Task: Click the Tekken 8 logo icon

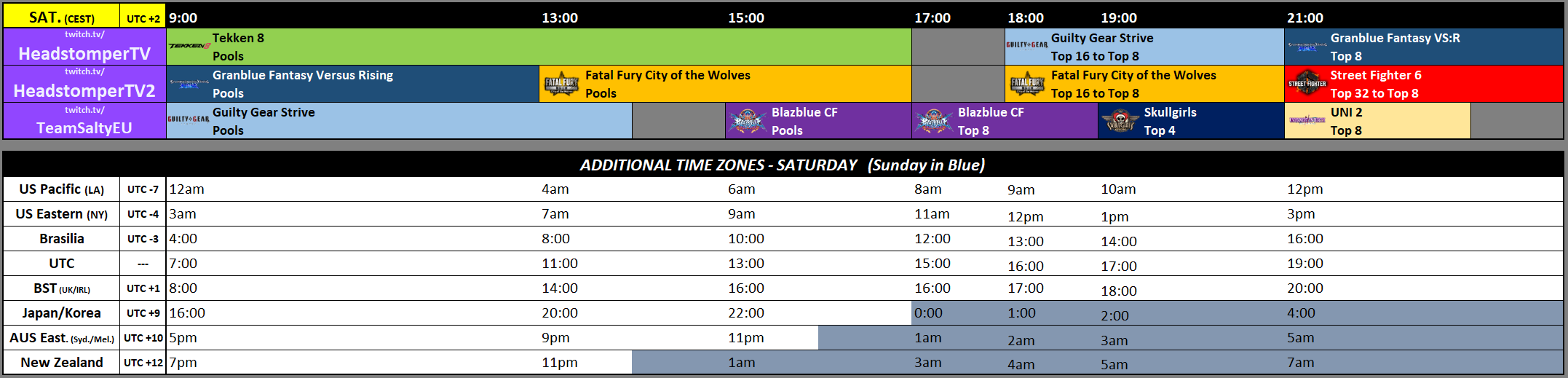Action: [x=189, y=46]
